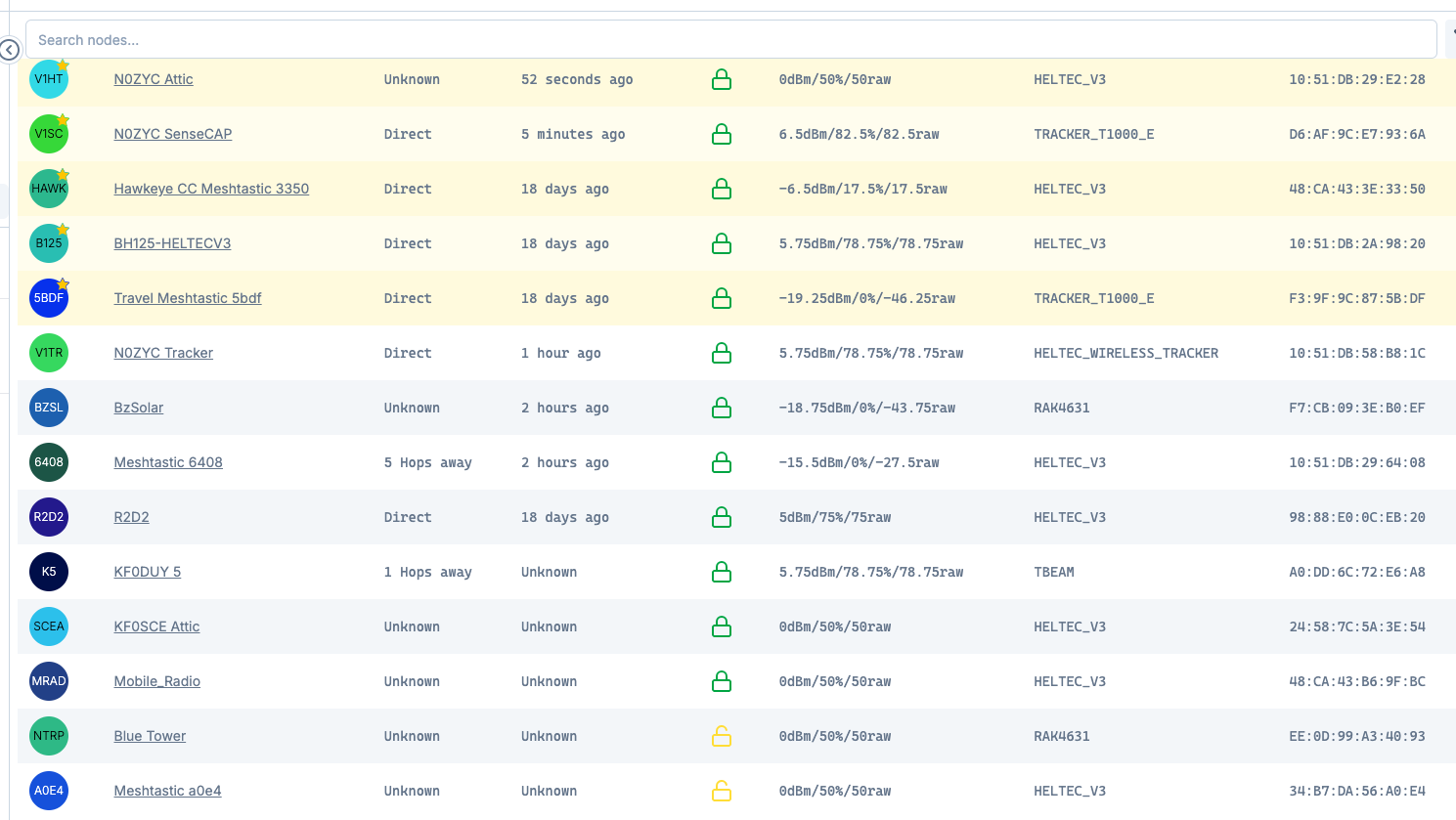Viewport: 1456px width, 820px height.
Task: Collapse the sidebar with the chevron button
Action: pos(10,50)
